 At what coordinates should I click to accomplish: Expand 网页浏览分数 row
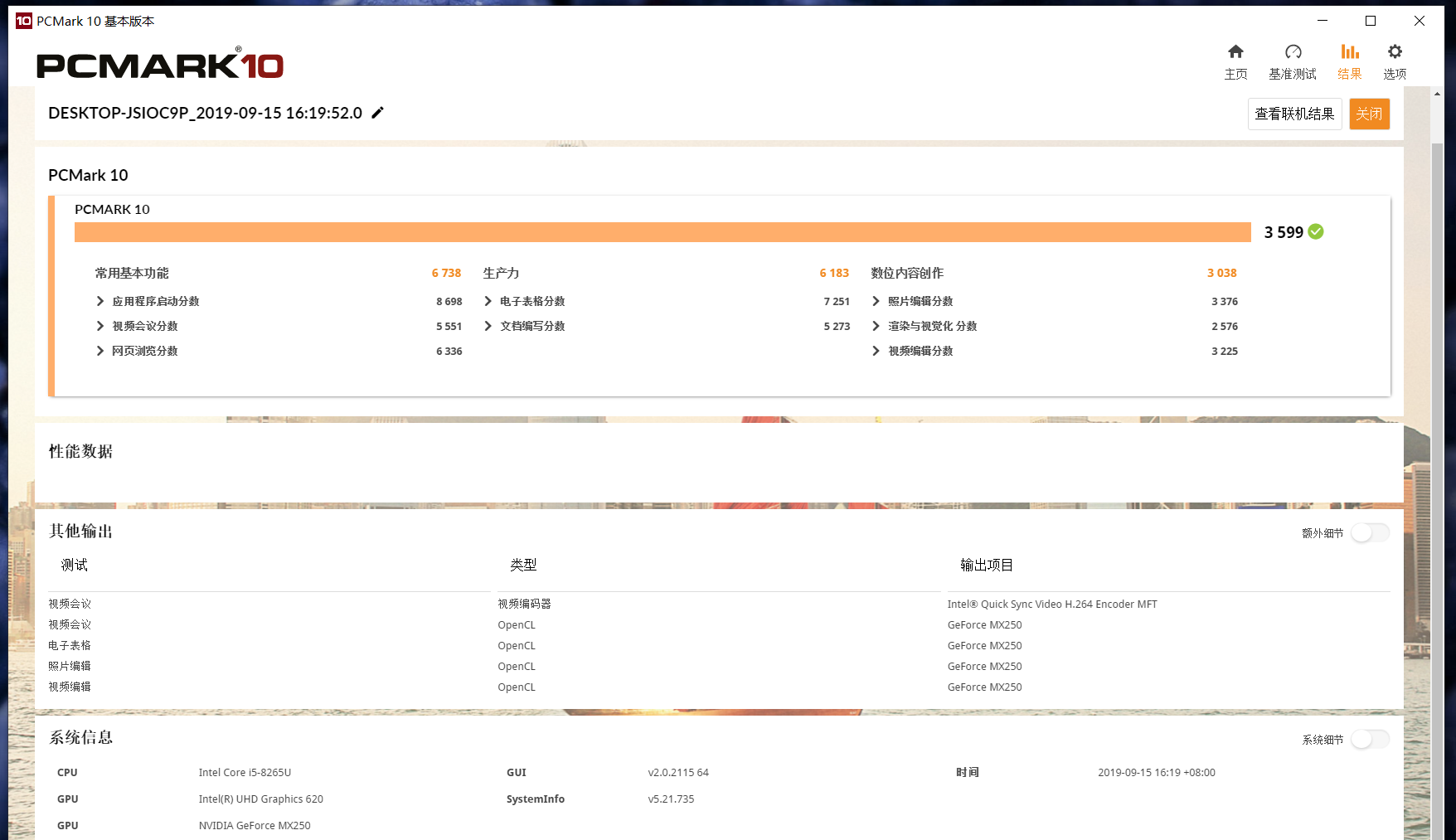point(100,351)
